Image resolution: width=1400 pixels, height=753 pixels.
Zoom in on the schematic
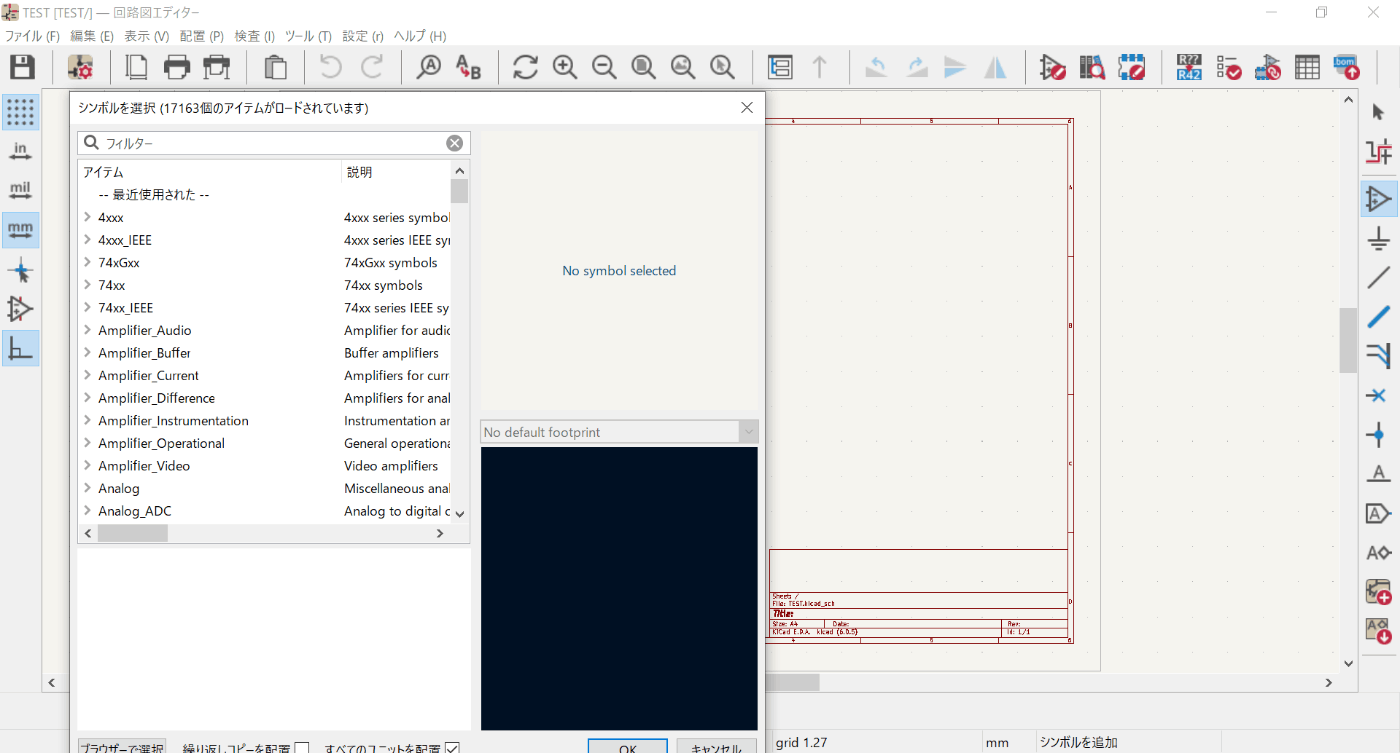click(x=565, y=67)
